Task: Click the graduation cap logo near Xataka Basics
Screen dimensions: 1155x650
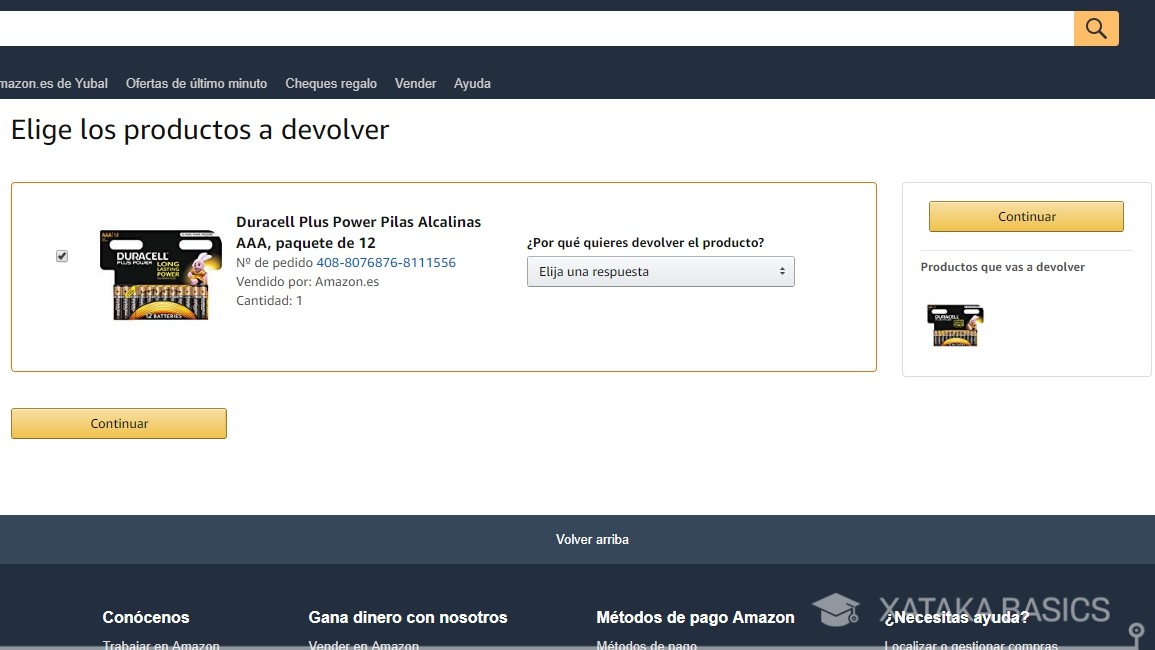Action: click(x=837, y=609)
